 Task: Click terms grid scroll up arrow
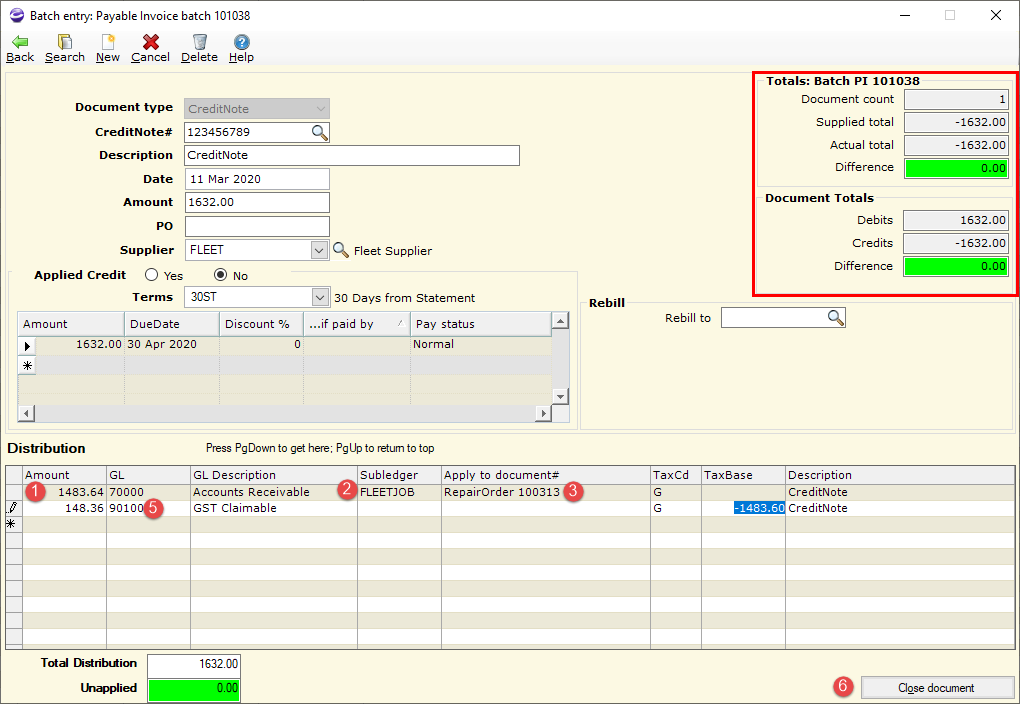click(560, 320)
